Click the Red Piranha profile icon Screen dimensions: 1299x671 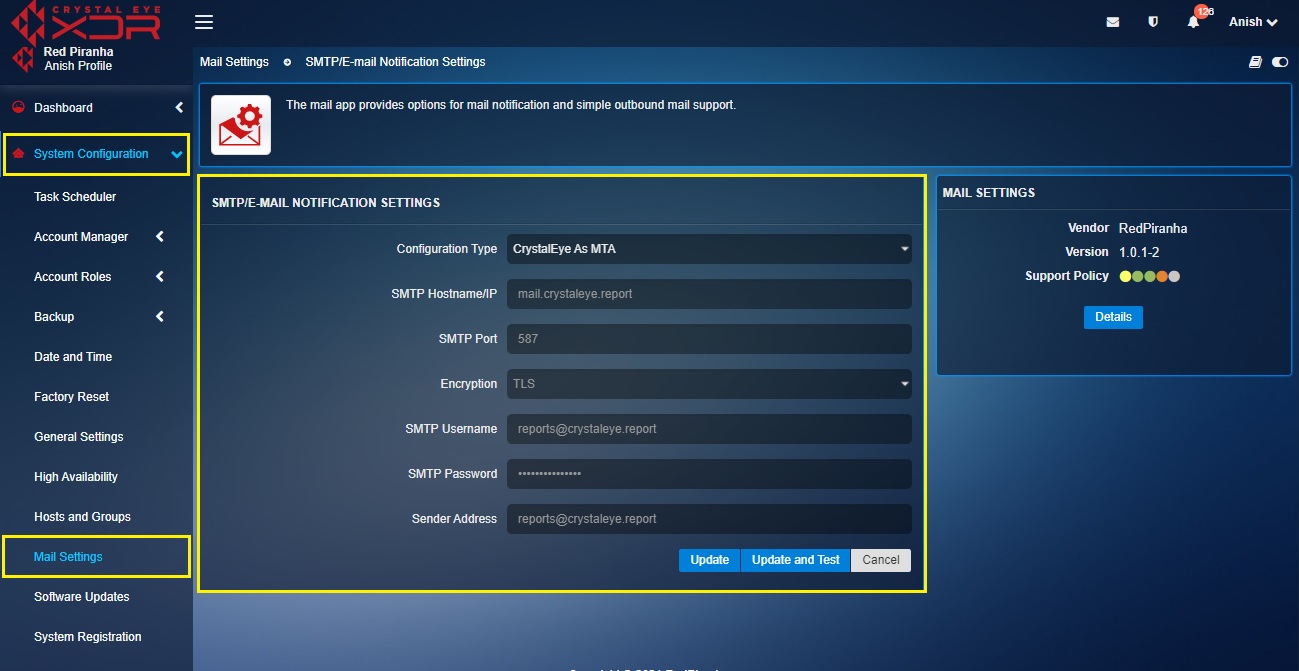click(24, 59)
